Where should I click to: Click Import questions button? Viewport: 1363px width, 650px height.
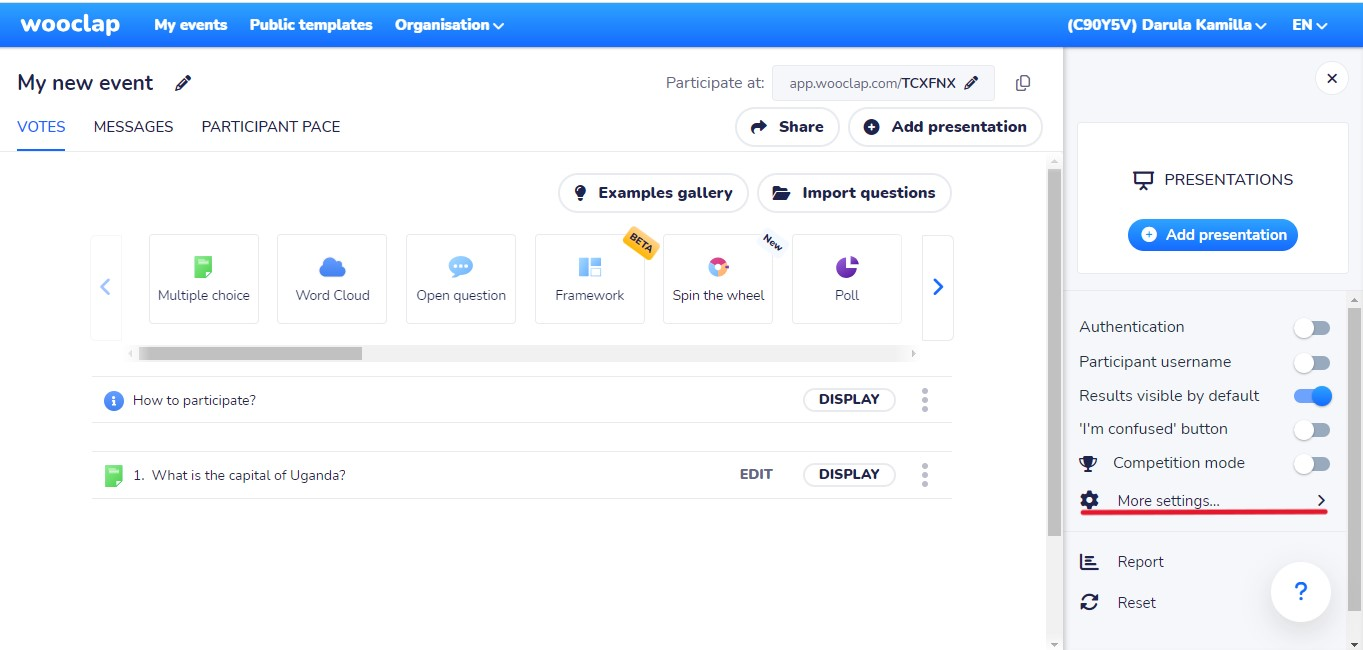[854, 193]
